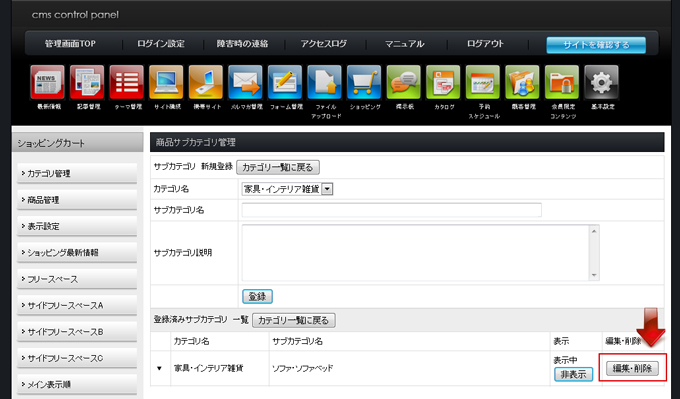The height and width of the screenshot is (399, 680).
Task: Click カテゴリ一覧に戻る beside 新規登録
Action: (x=278, y=167)
